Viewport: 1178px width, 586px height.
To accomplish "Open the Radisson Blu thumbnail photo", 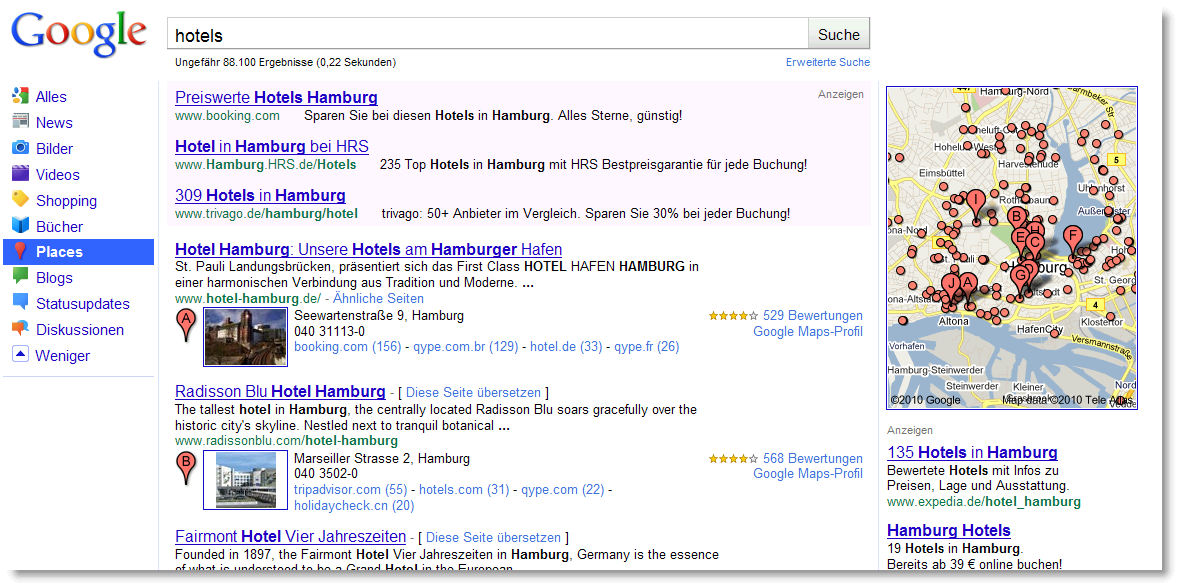I will [246, 479].
